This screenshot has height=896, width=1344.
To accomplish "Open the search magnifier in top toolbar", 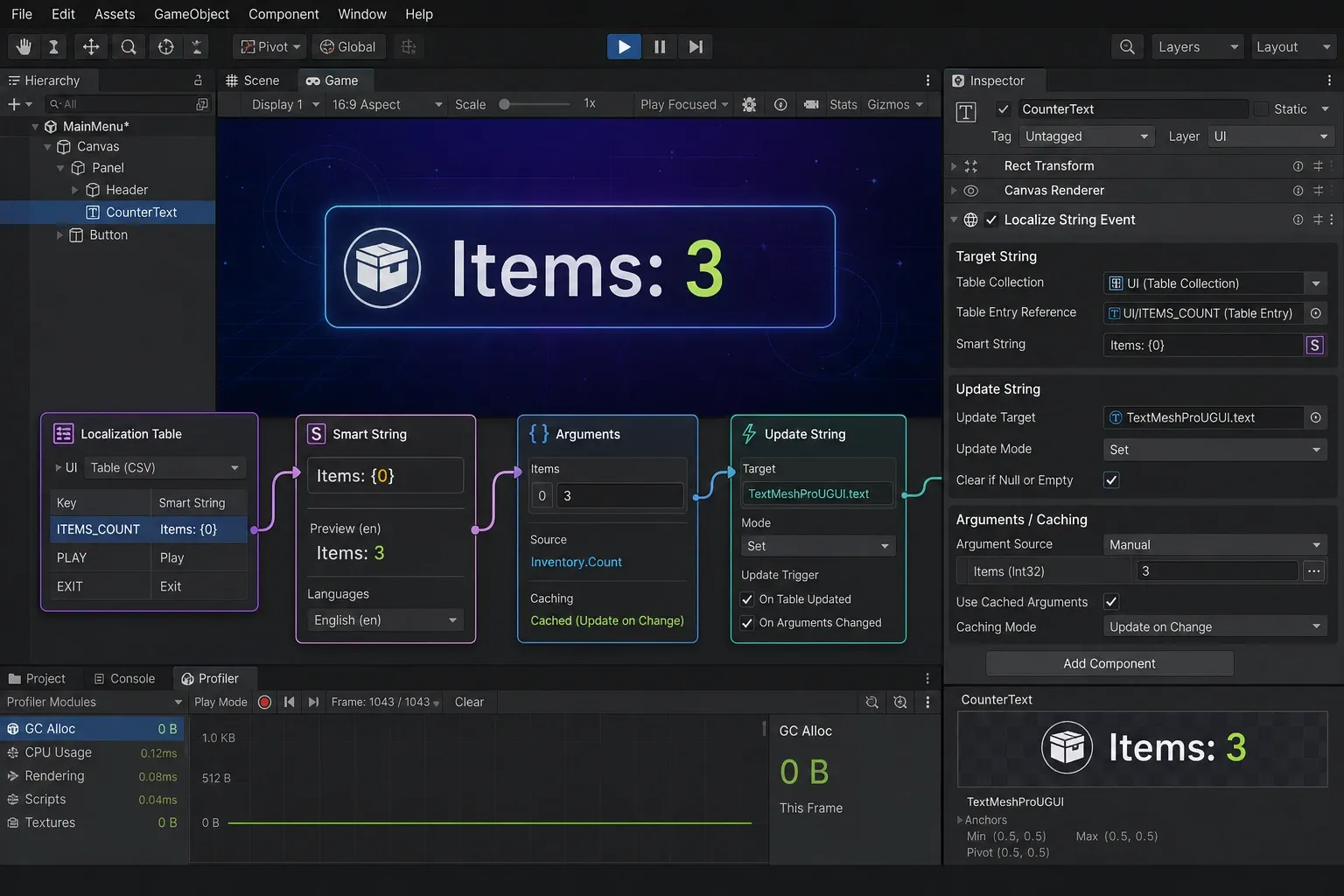I will [x=1127, y=46].
